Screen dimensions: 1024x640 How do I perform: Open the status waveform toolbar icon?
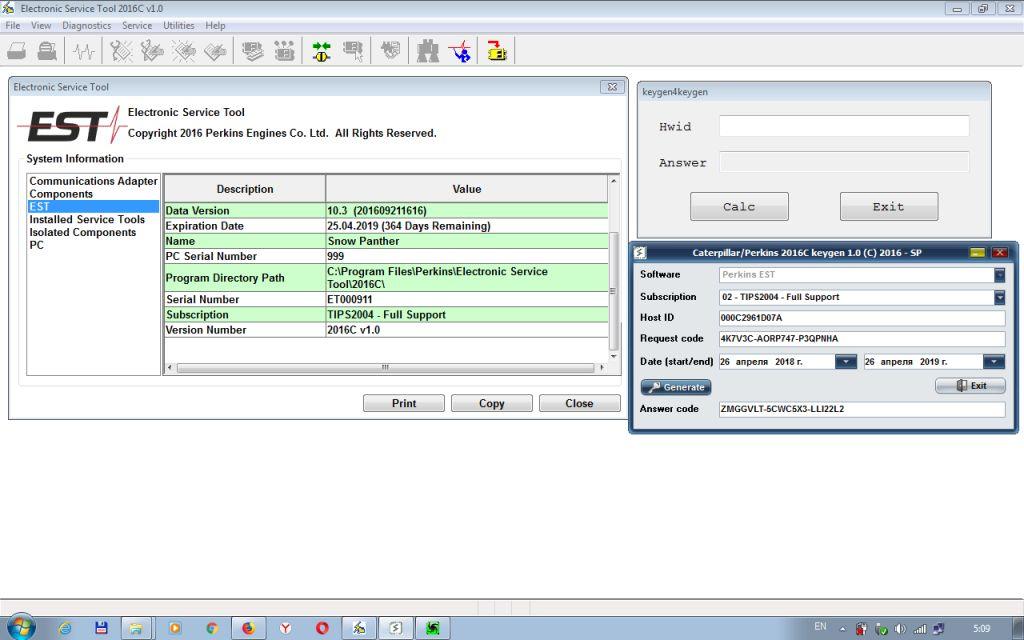click(84, 51)
